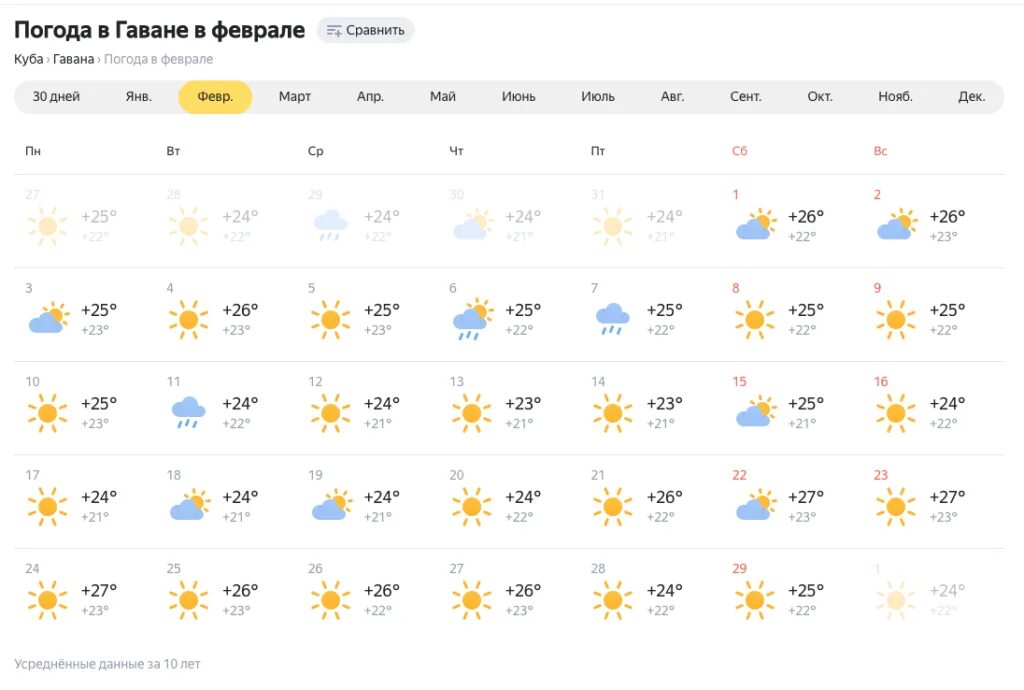Click the +27° temperature on February 24
Image resolution: width=1024 pixels, height=690 pixels.
point(99,591)
